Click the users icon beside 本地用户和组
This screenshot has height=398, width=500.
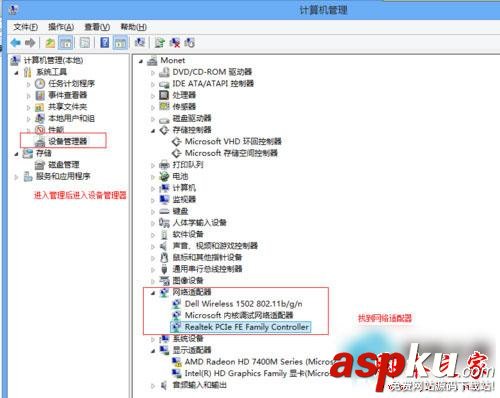click(40, 118)
